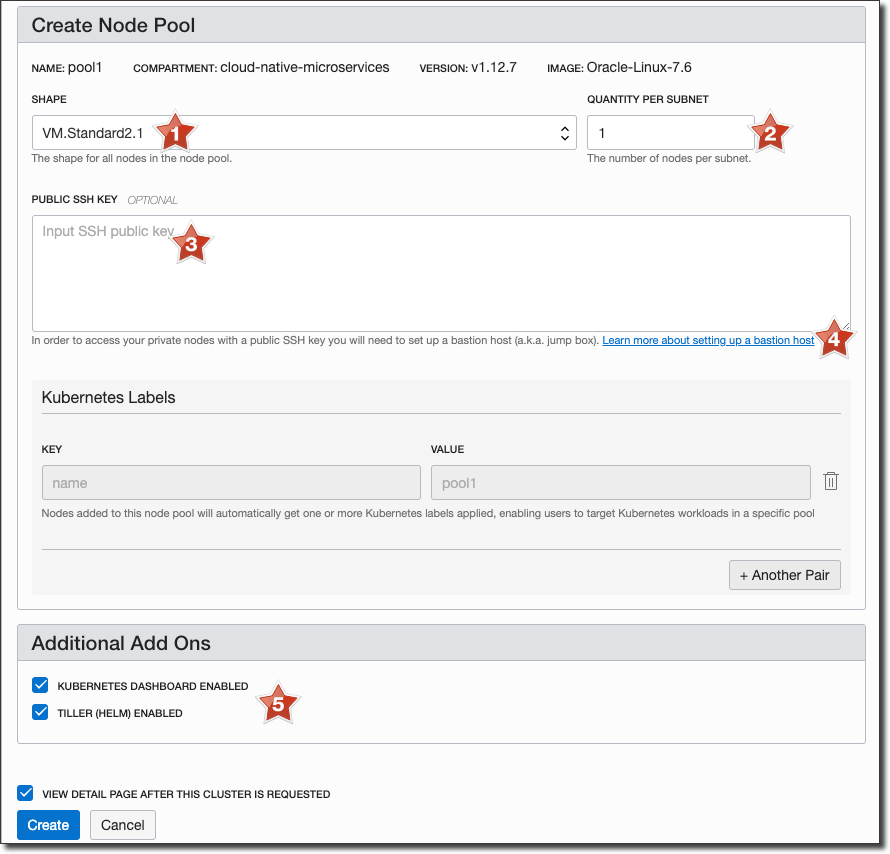Toggle Kubernetes Dashboard Enabled checkbox
The width and height of the screenshot is (890, 854).
click(x=40, y=685)
